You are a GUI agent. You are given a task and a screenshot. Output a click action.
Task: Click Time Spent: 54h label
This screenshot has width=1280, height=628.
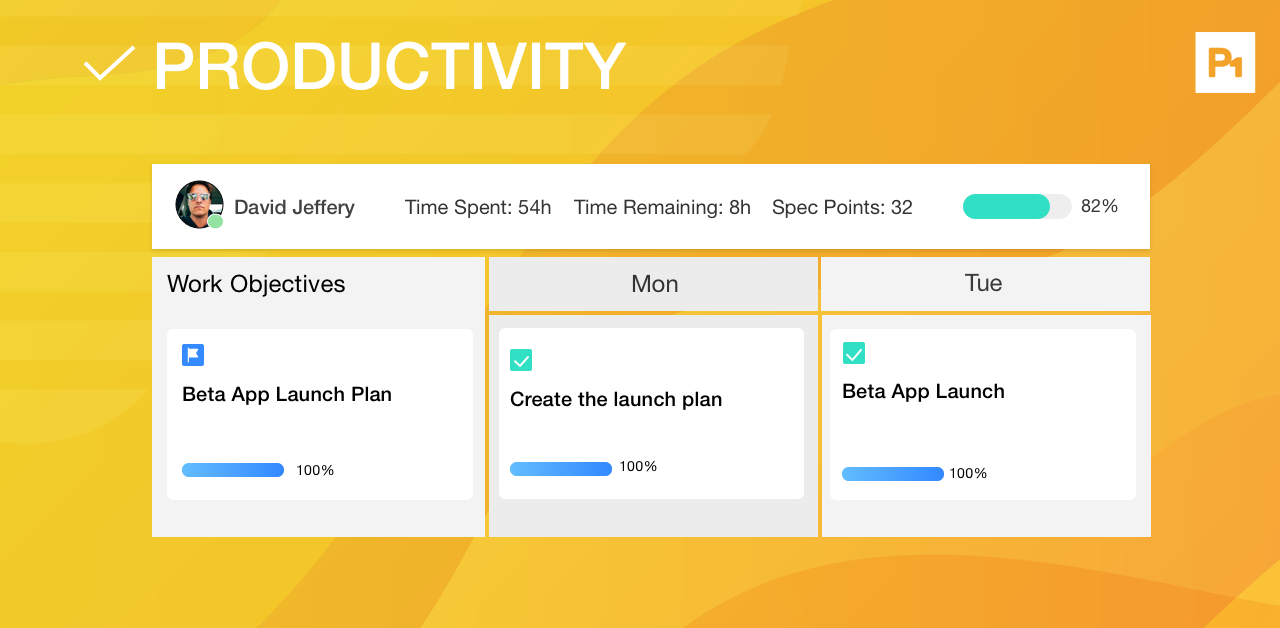click(478, 207)
